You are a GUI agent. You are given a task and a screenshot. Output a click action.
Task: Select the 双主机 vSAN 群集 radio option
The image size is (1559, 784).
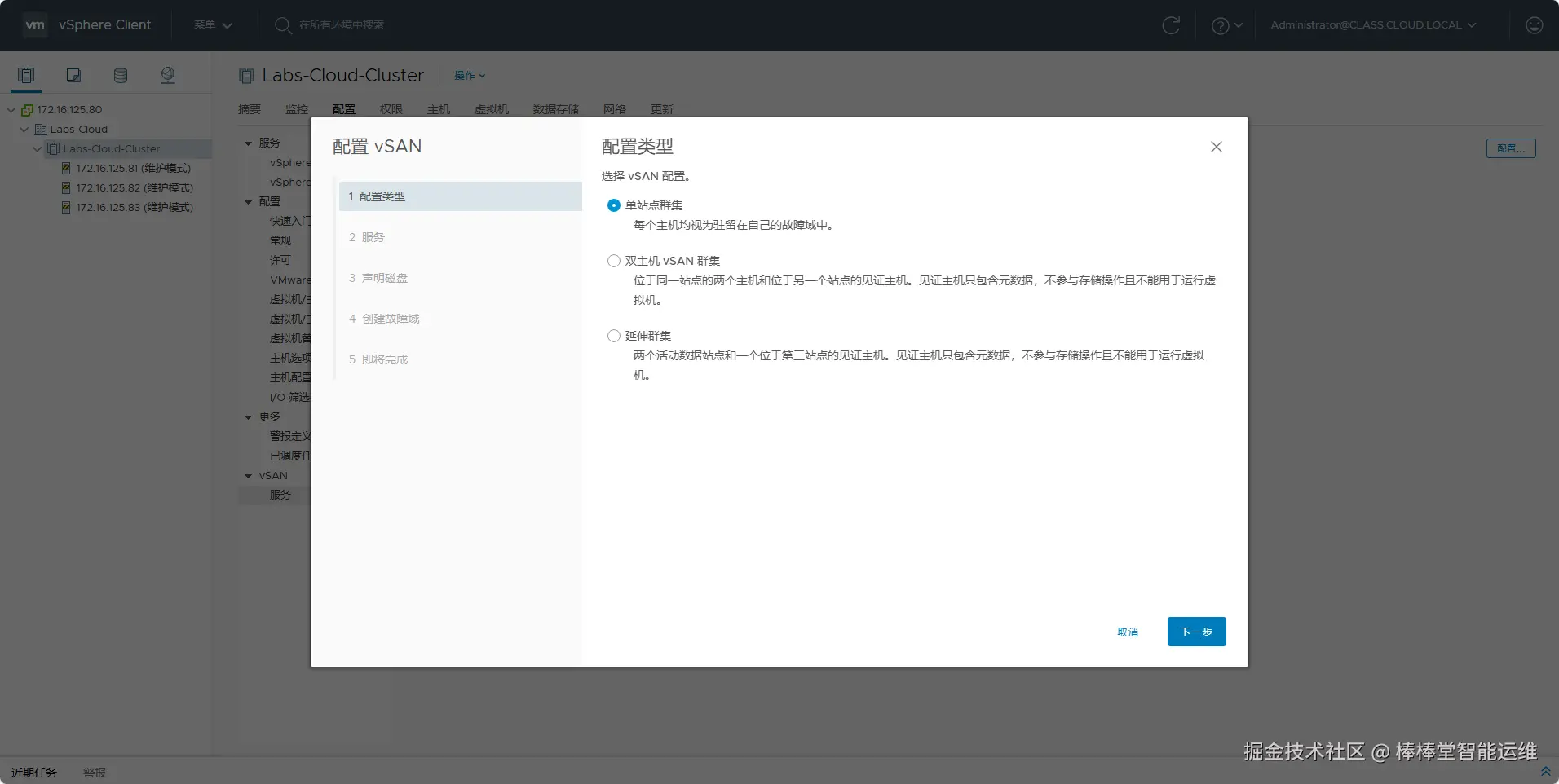click(x=614, y=261)
